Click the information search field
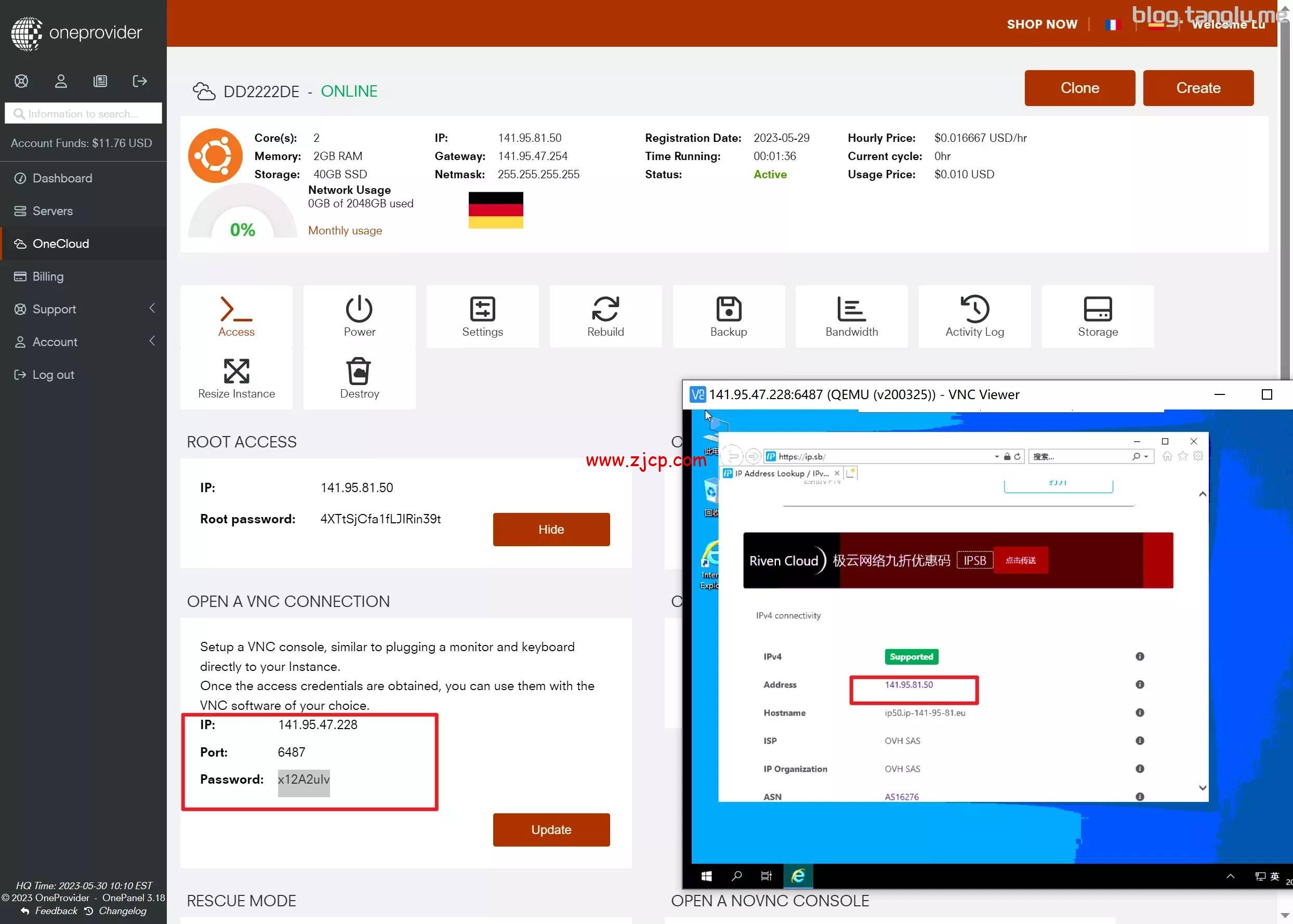The height and width of the screenshot is (924, 1293). click(x=84, y=114)
